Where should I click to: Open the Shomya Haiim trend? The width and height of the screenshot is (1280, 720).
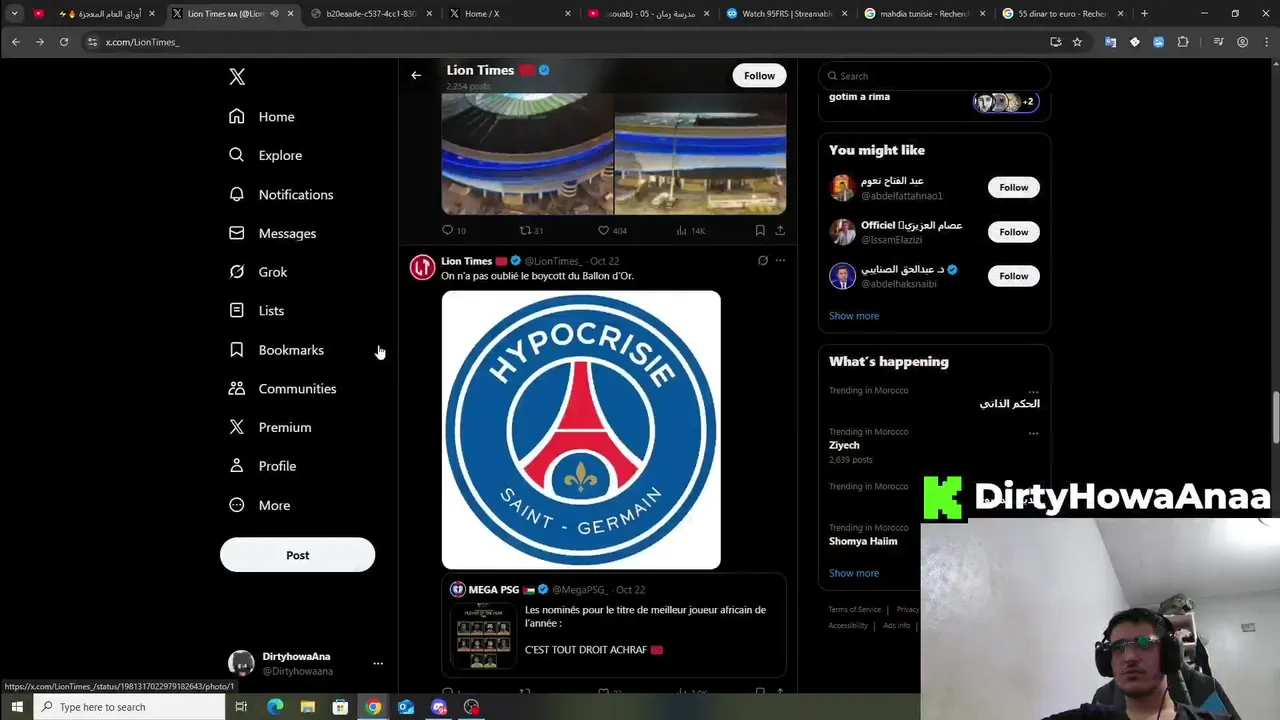[863, 541]
